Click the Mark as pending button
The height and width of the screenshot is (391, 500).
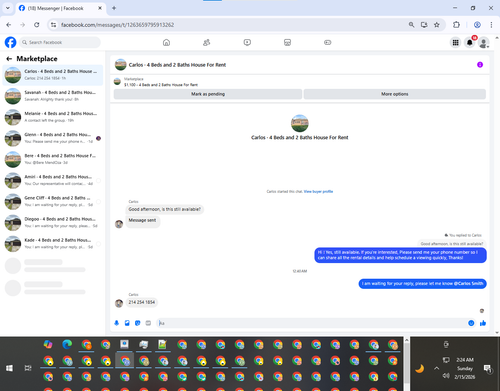click(x=208, y=94)
